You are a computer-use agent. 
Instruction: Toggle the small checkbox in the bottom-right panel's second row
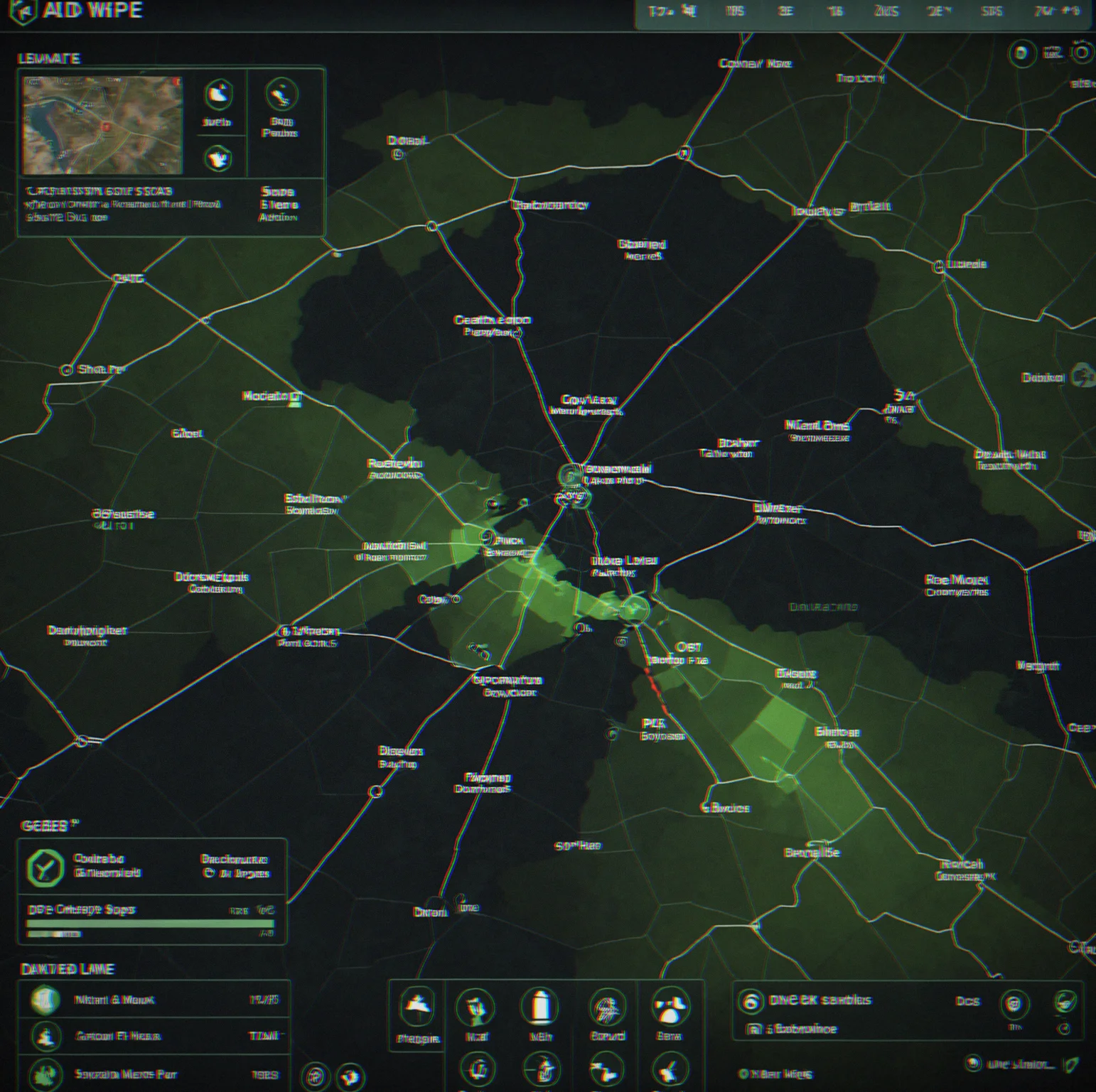753,1029
